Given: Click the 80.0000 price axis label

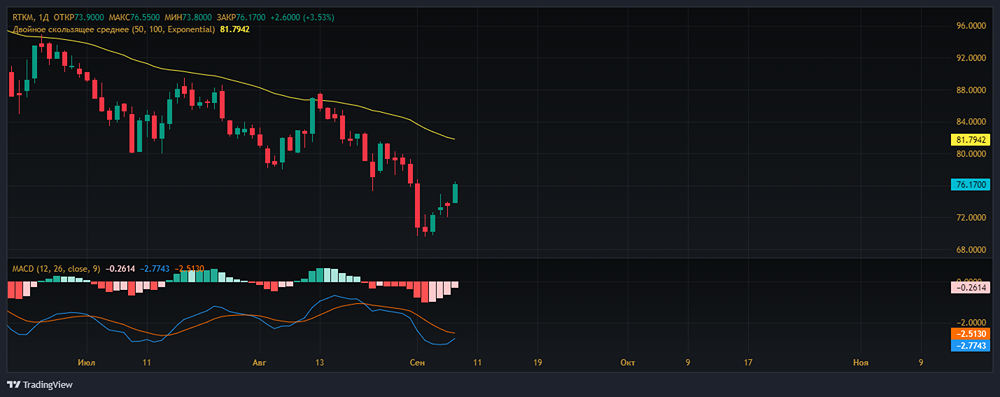Looking at the screenshot, I should [972, 153].
